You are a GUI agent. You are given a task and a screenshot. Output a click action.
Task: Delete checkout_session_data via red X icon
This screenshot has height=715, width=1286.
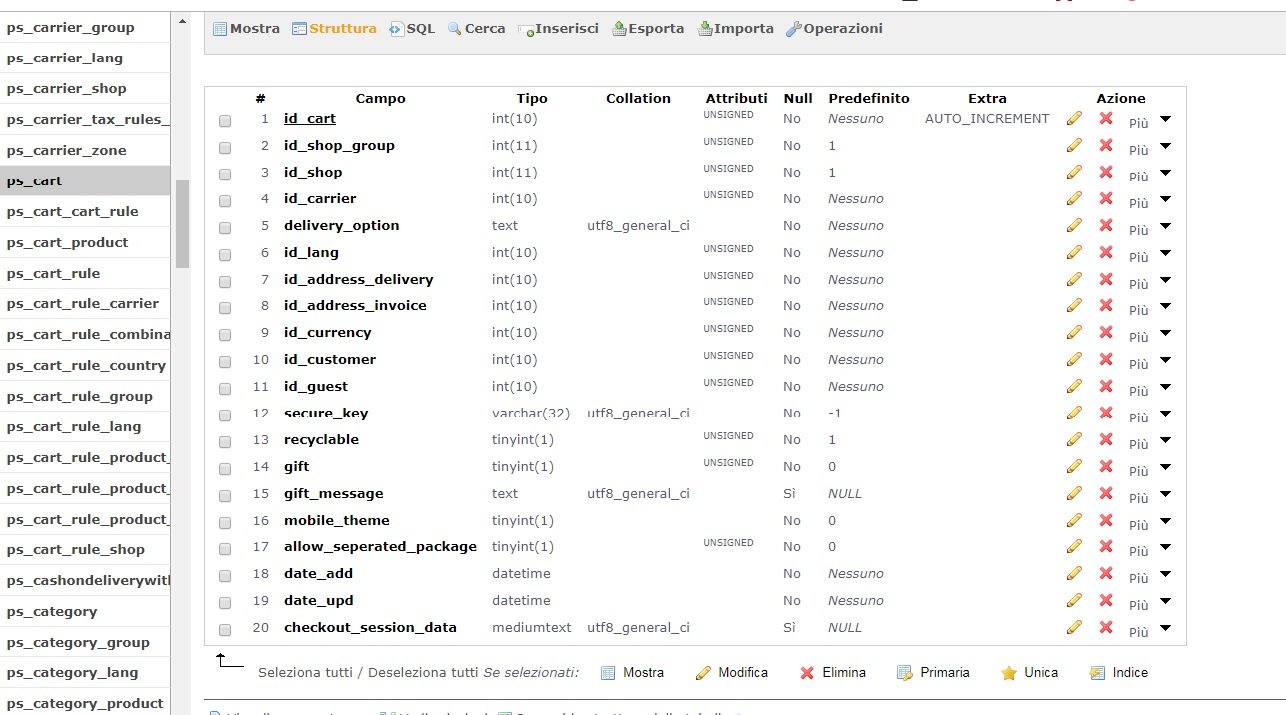pos(1106,627)
